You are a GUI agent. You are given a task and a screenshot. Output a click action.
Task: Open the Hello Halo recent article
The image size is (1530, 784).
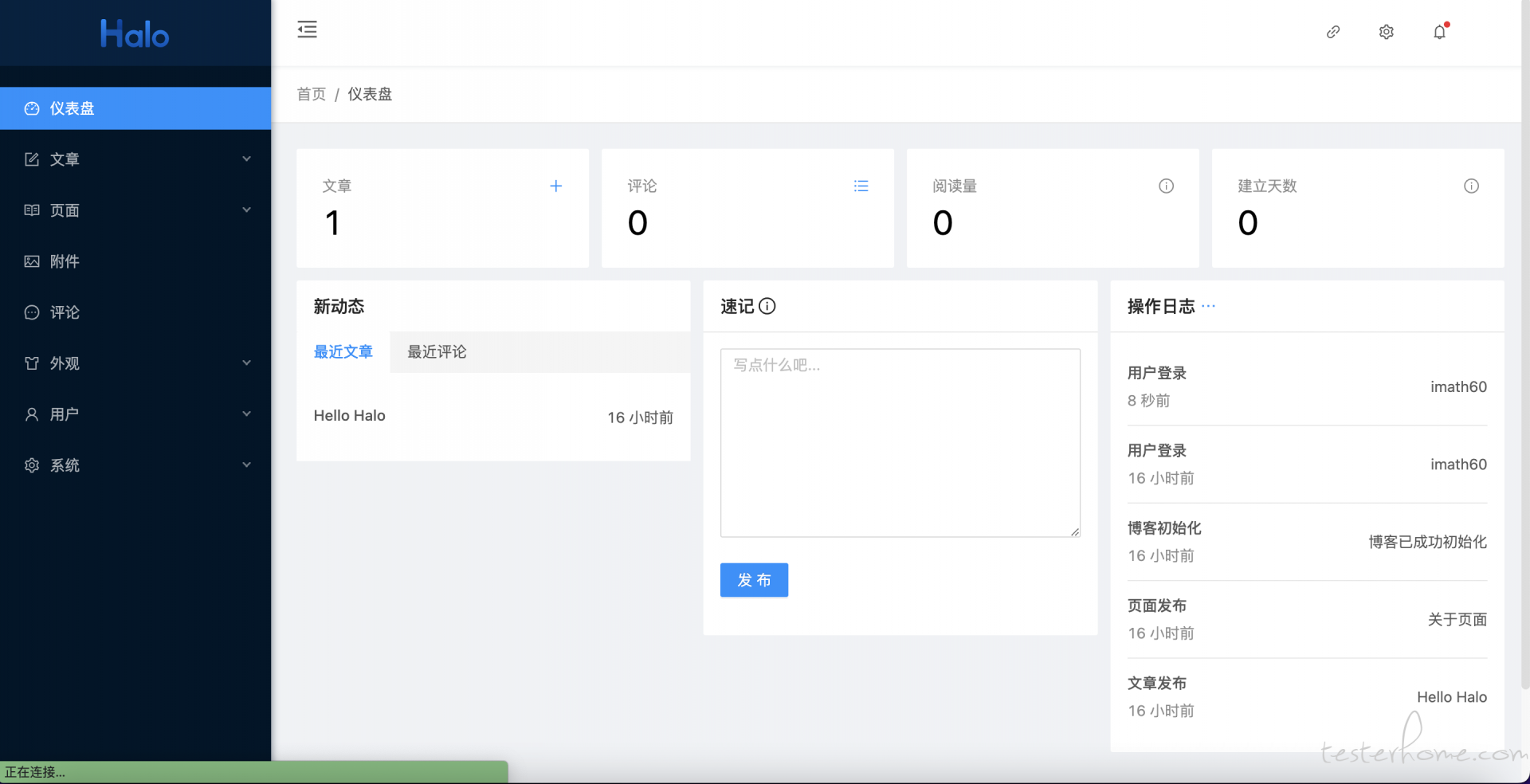350,416
